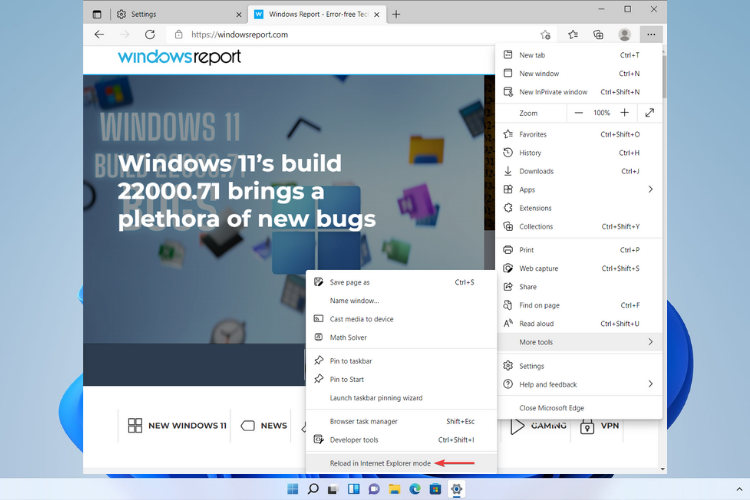Start Web capture from the menu

[579, 268]
